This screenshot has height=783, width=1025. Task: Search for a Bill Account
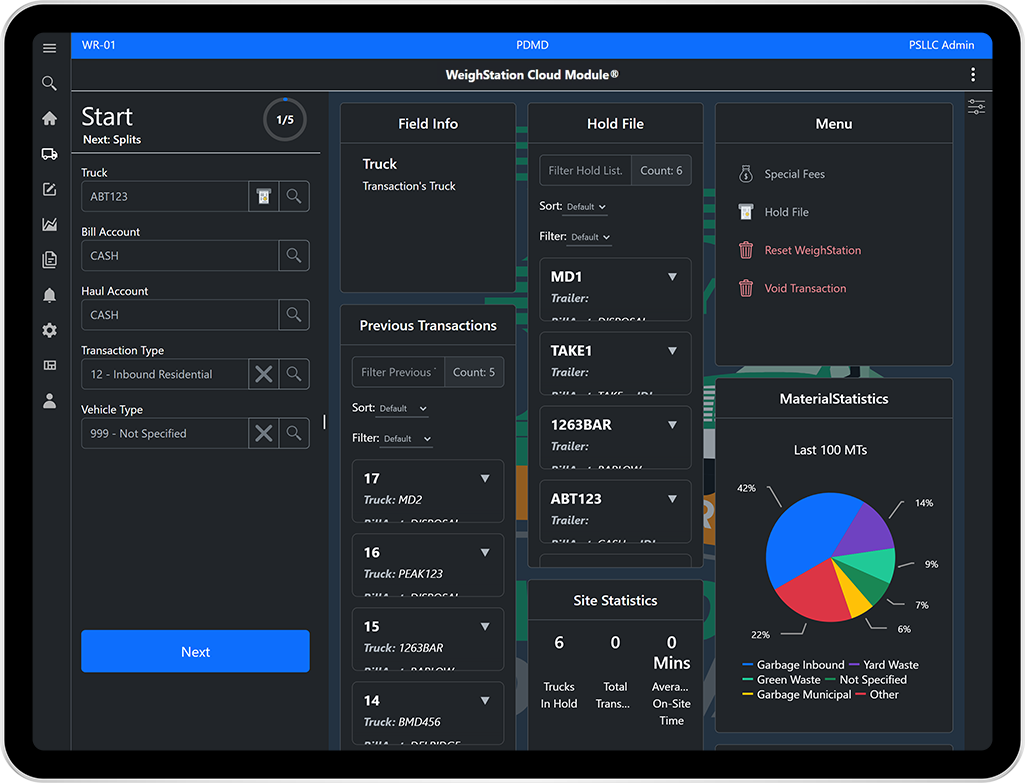pyautogui.click(x=294, y=256)
